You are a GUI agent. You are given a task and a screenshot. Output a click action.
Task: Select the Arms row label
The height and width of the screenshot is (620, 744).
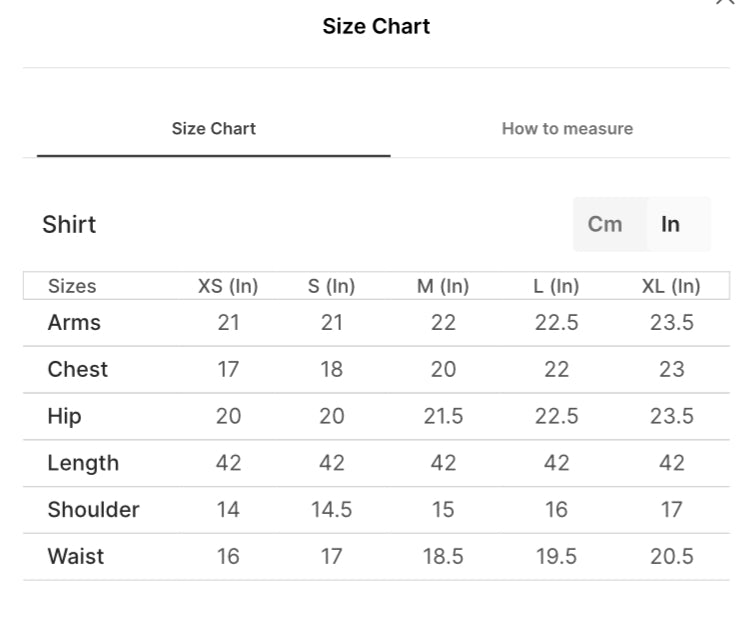74,323
